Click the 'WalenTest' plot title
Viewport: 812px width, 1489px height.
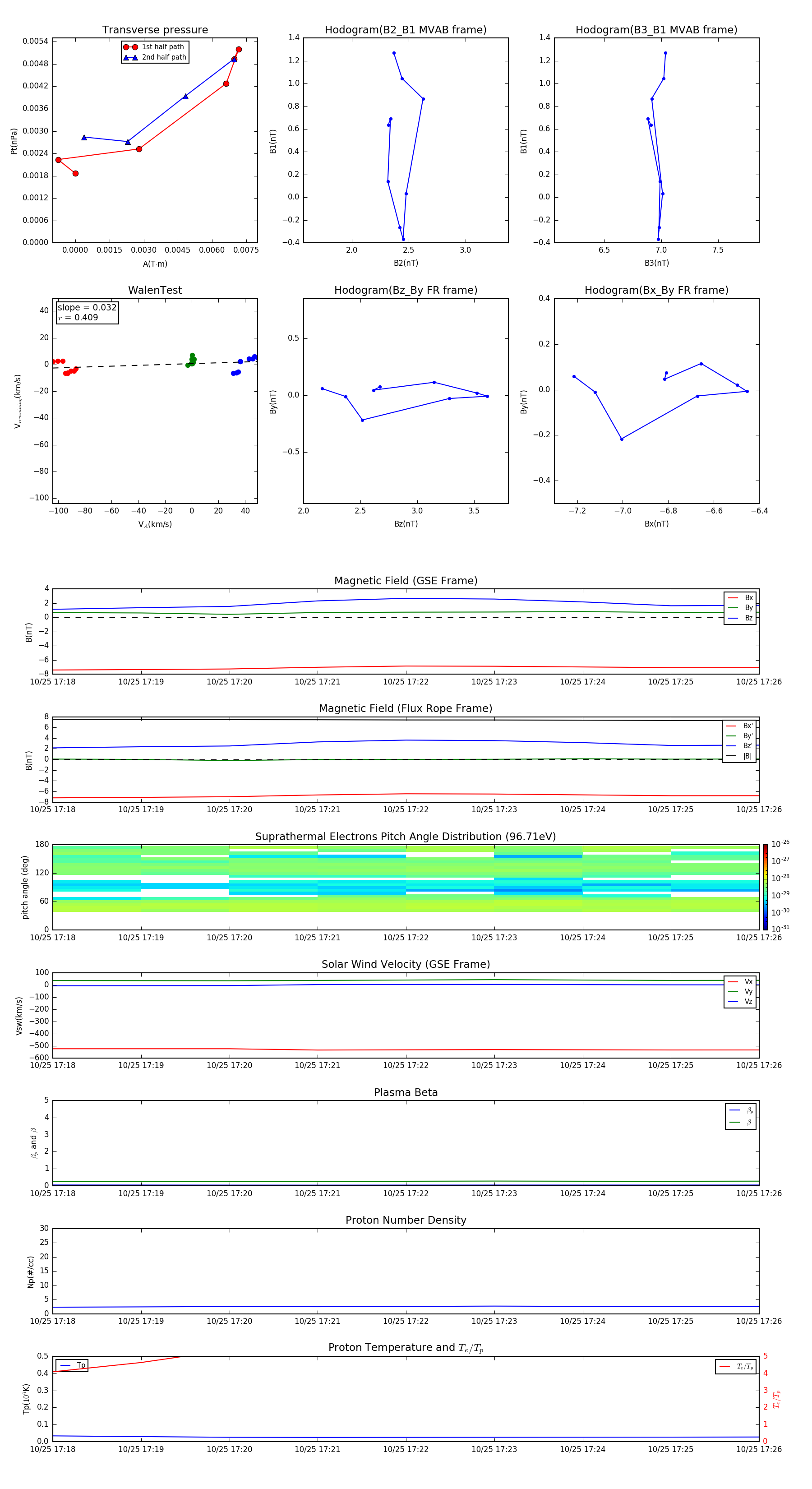pos(155,290)
